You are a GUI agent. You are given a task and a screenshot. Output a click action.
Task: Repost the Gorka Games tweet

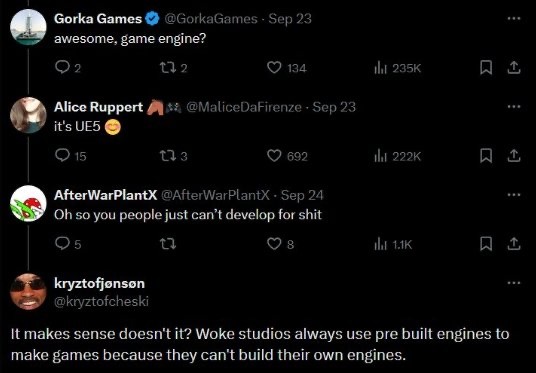pyautogui.click(x=174, y=68)
